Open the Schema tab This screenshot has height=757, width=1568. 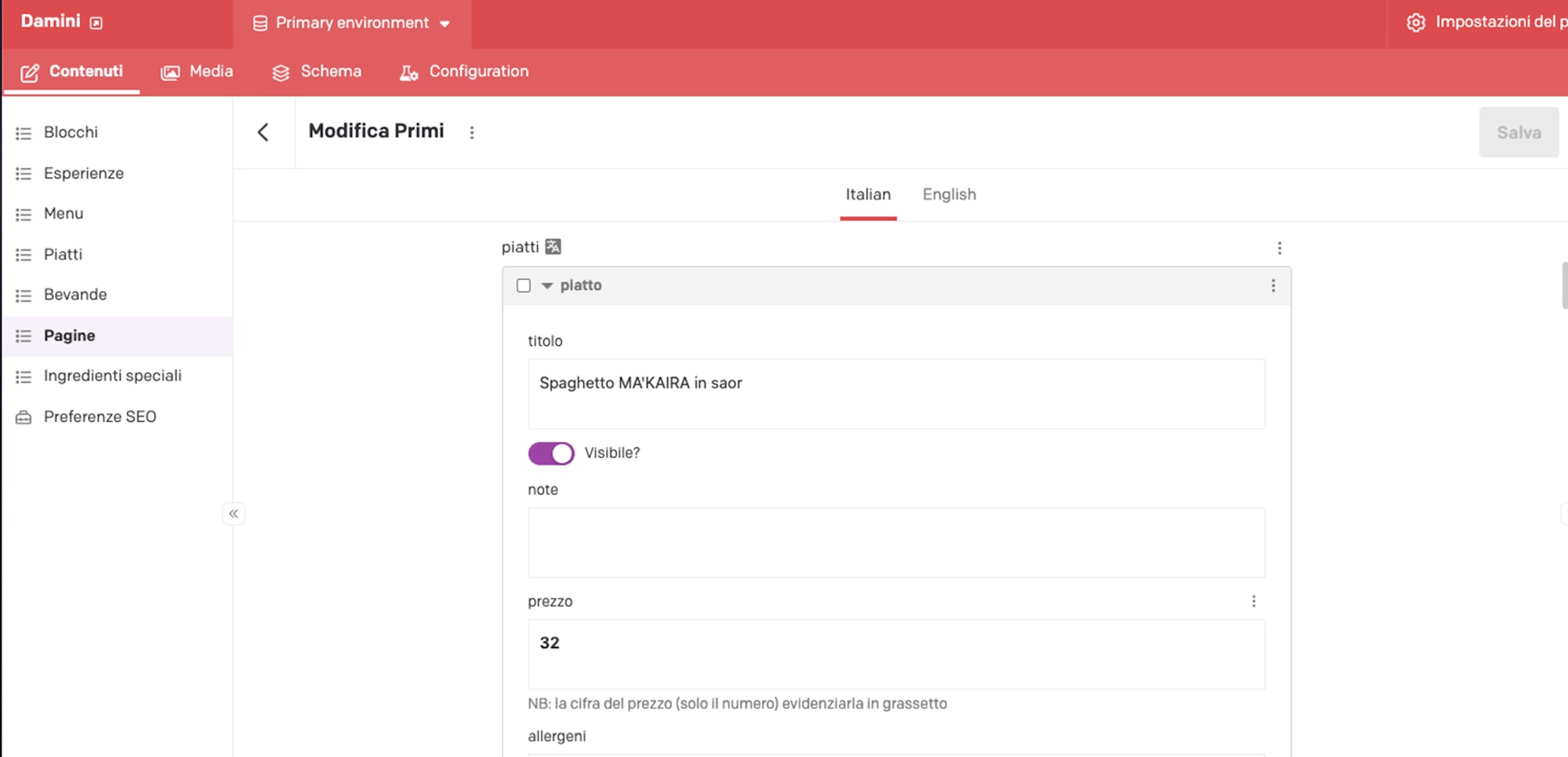coord(317,71)
